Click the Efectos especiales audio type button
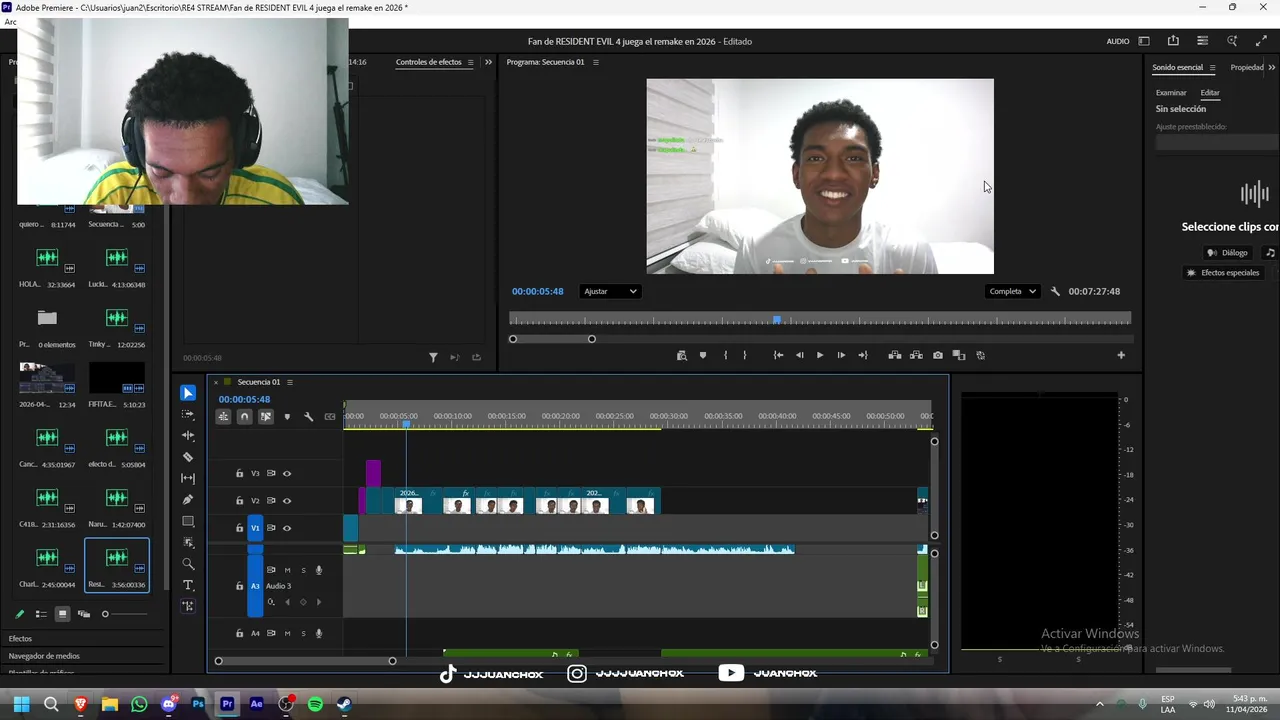This screenshot has height=720, width=1280. pos(1222,273)
